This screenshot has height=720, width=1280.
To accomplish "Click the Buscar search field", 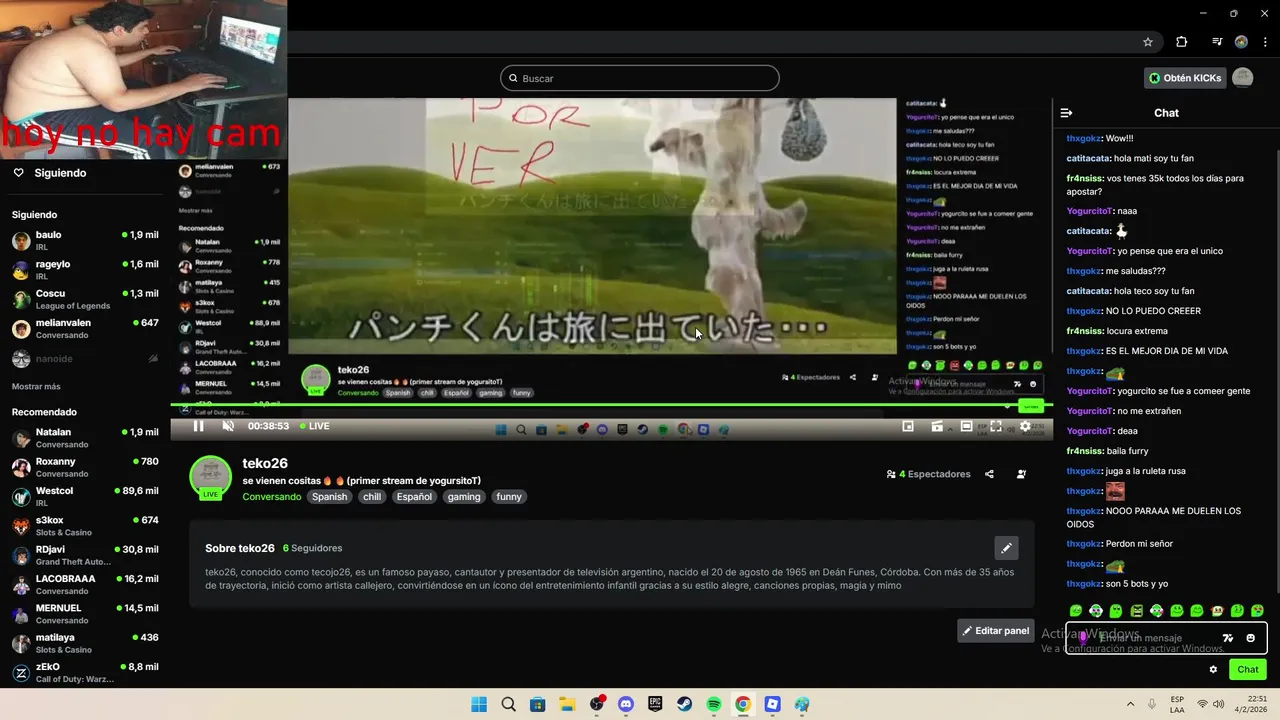I will point(640,78).
